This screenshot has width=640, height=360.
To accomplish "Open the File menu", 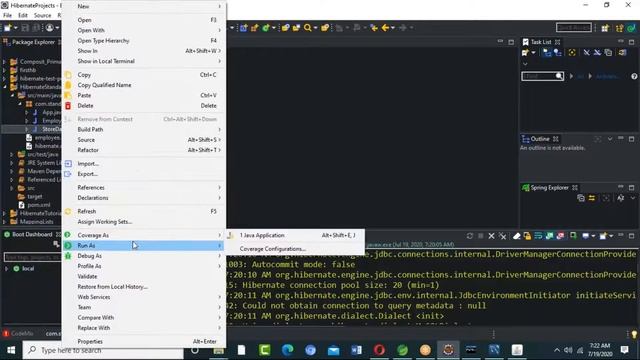I will (x=7, y=16).
